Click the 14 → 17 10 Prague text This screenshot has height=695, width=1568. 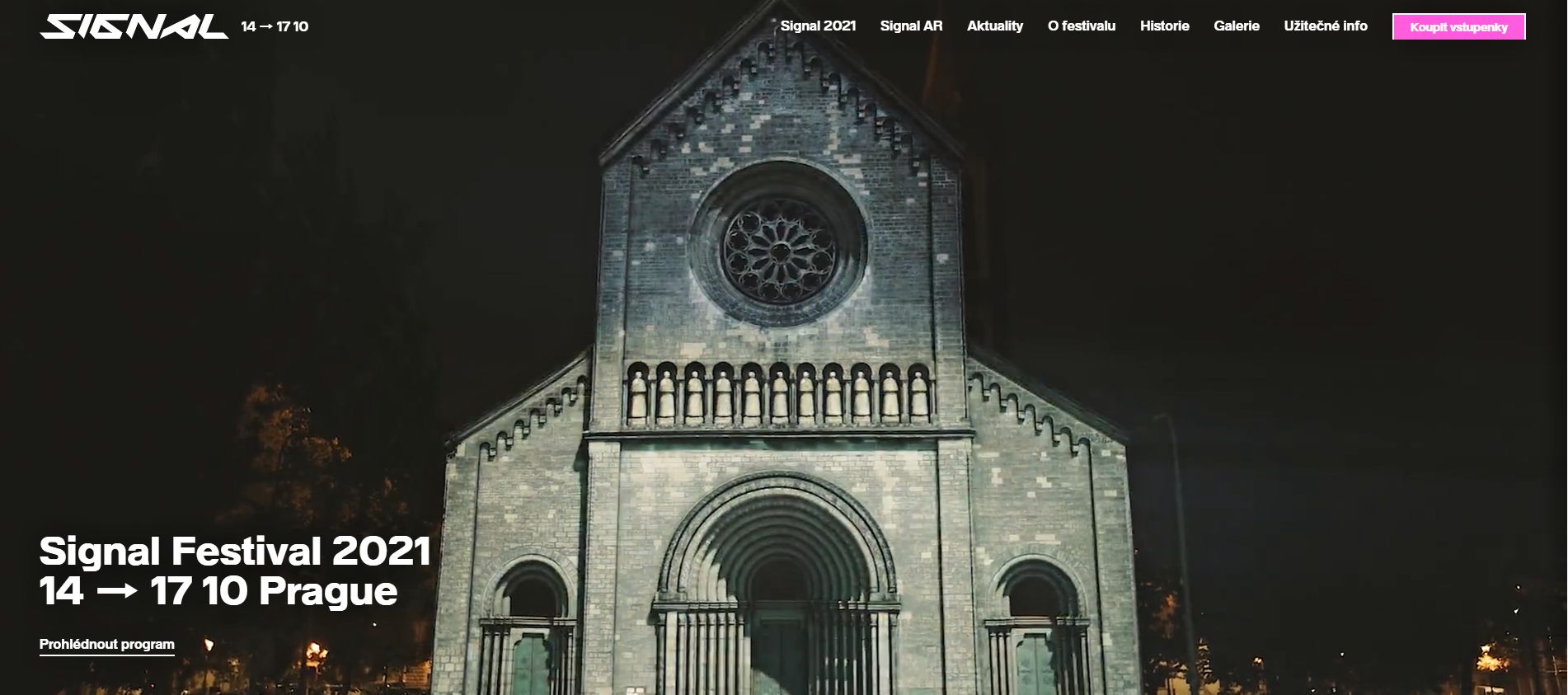click(x=218, y=591)
